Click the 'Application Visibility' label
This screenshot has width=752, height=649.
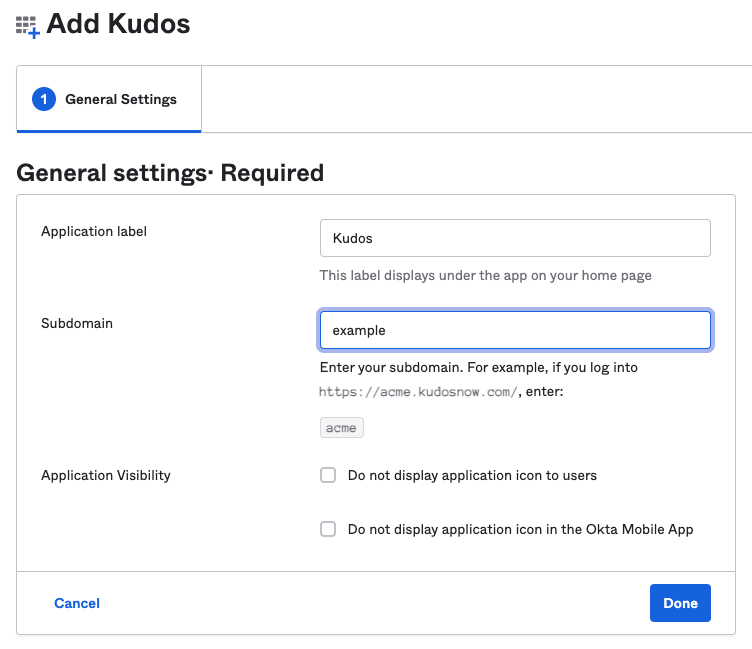[x=106, y=475]
